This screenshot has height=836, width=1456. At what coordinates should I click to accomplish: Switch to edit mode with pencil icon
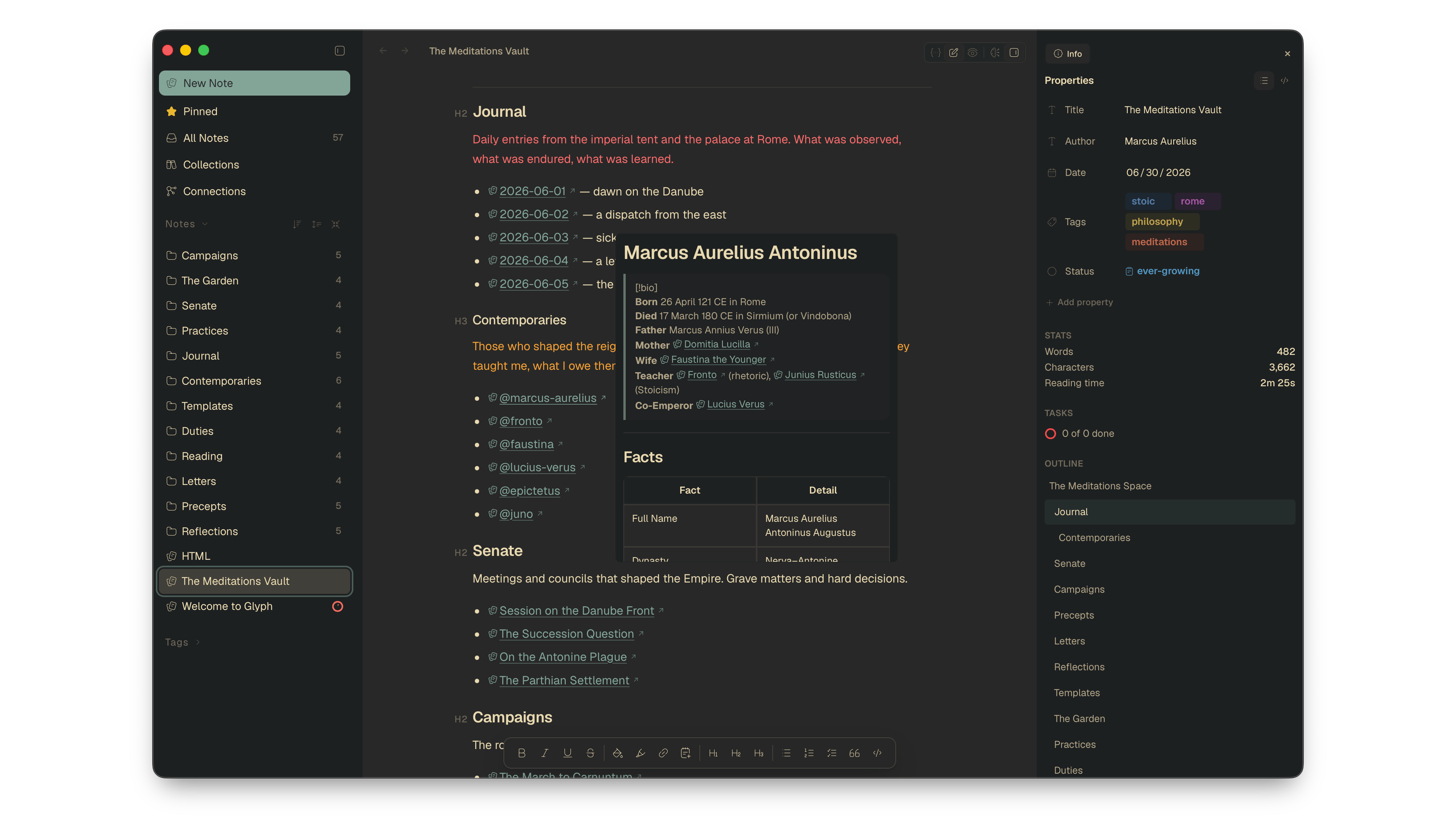(954, 52)
